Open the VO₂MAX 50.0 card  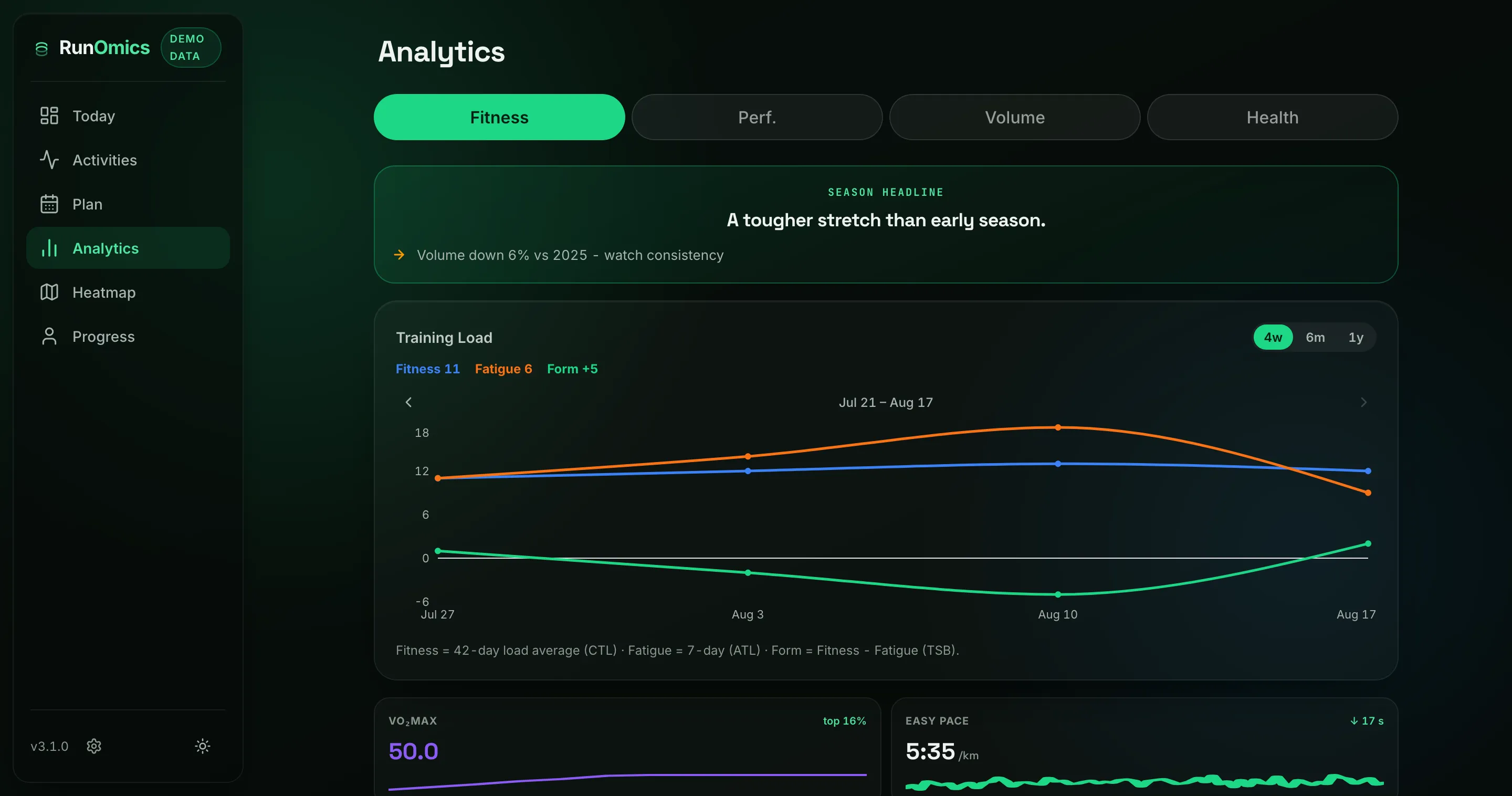point(627,747)
